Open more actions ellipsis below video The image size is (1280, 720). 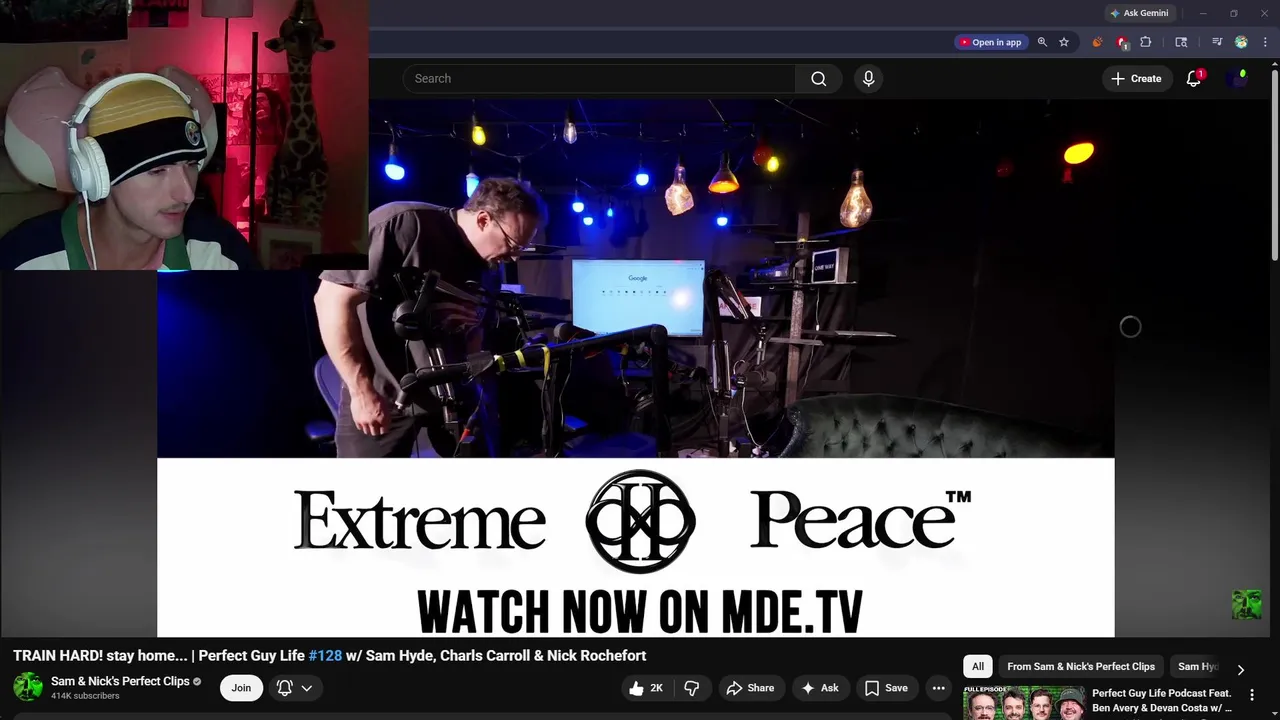click(x=938, y=688)
